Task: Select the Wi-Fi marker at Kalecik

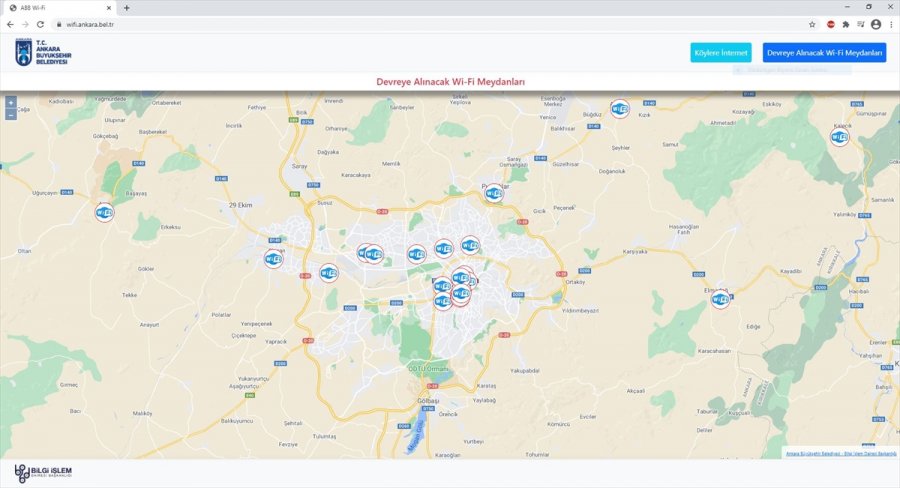Action: pyautogui.click(x=839, y=137)
